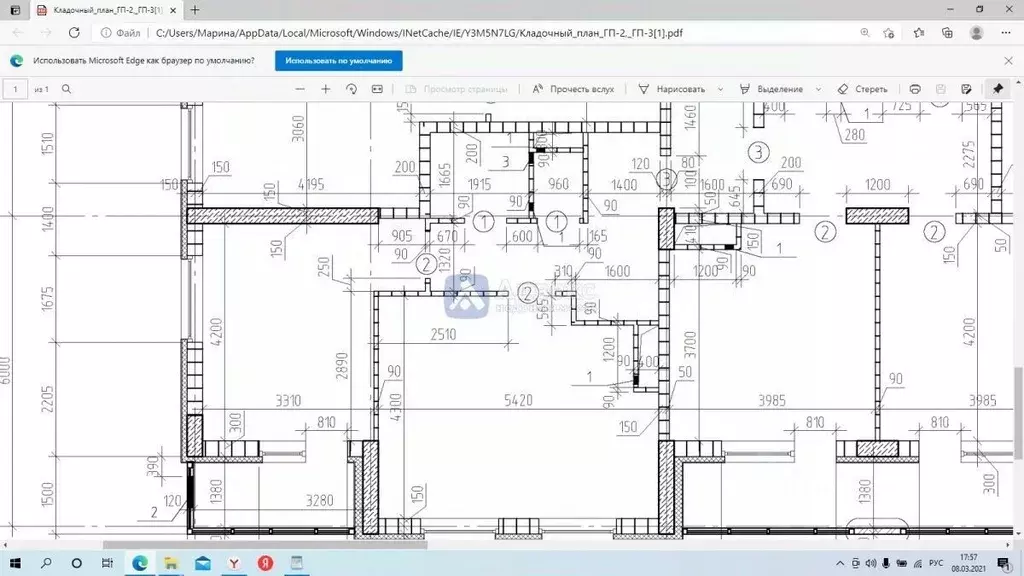Click the save PDF icon
1024x576 pixels.
pos(940,89)
